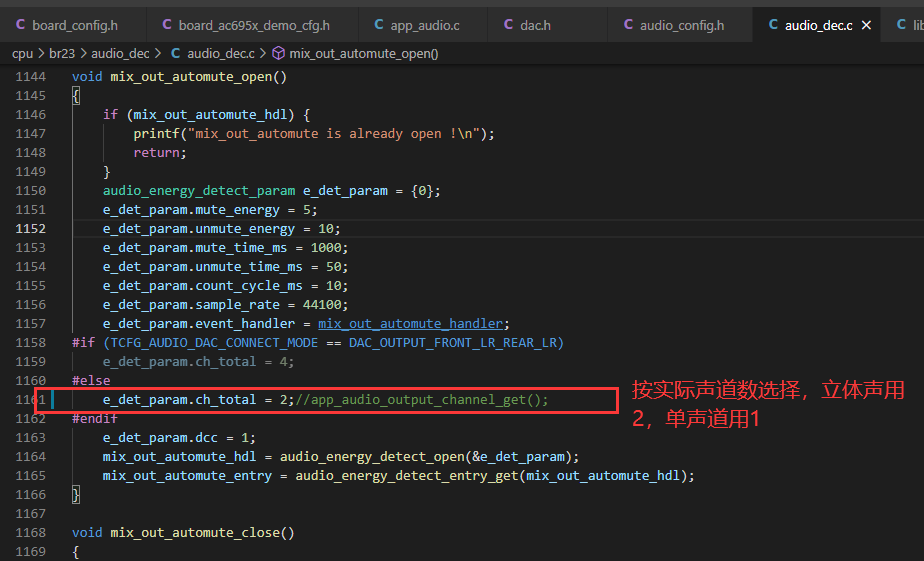924x561 pixels.
Task: Click the 'br23' breadcrumb folder
Action: coord(62,54)
